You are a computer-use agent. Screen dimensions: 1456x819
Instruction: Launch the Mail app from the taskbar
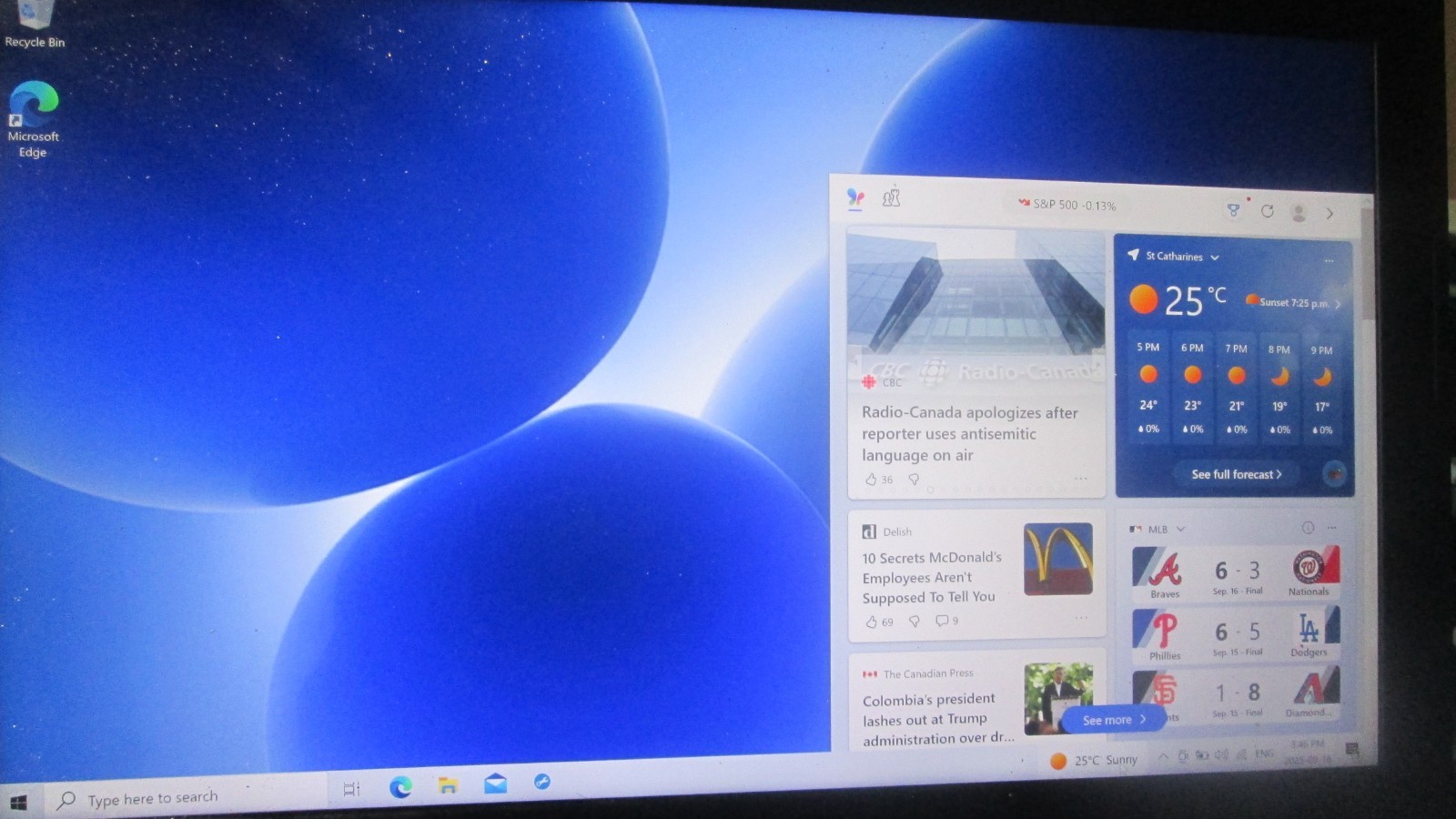tap(496, 784)
